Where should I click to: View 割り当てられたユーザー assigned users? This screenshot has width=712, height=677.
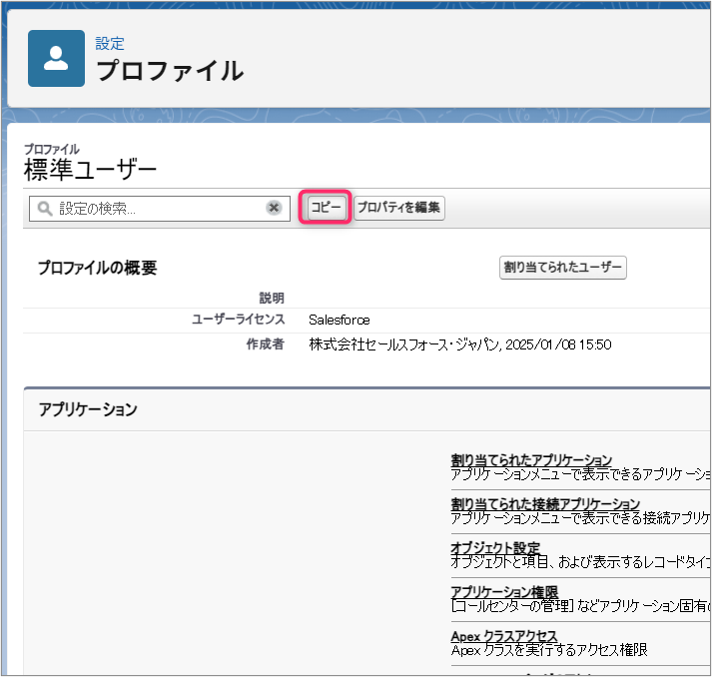coord(563,267)
